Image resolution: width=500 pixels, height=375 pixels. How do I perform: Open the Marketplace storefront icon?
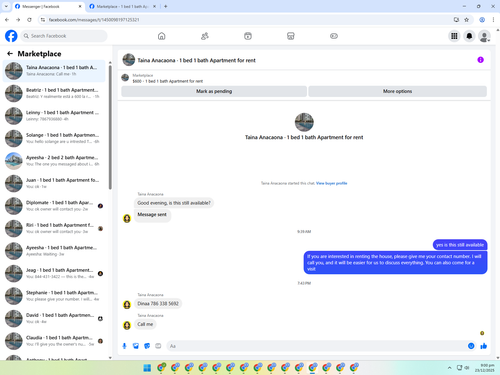tap(291, 36)
